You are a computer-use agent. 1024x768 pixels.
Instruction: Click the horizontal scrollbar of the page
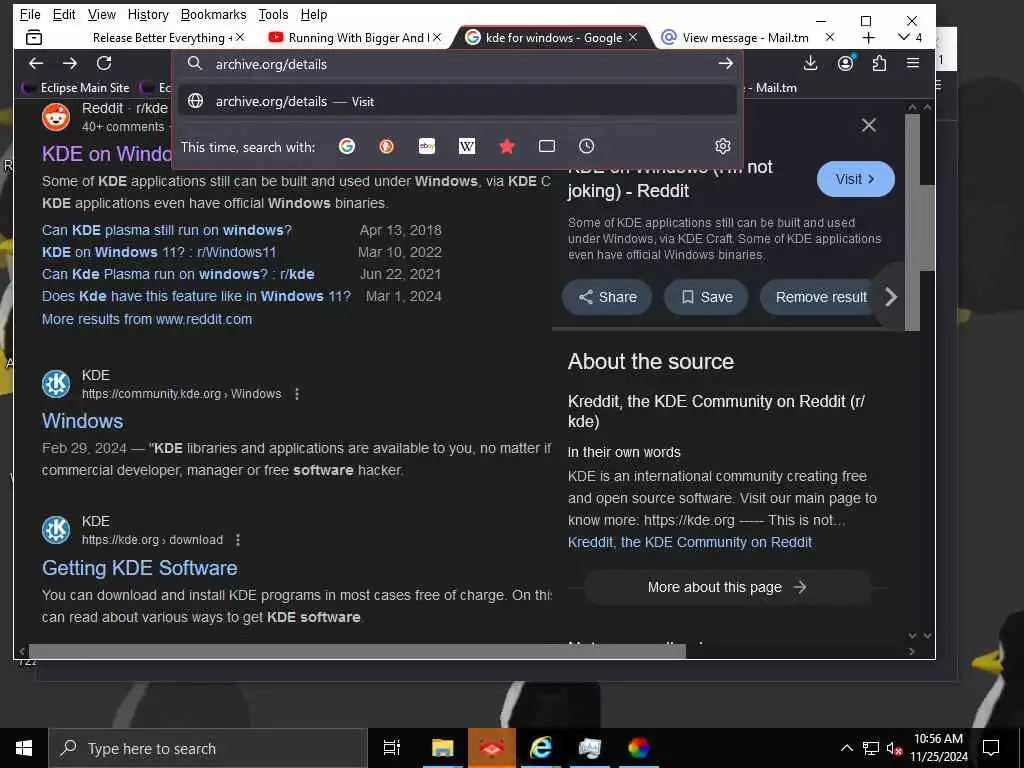pyautogui.click(x=357, y=651)
